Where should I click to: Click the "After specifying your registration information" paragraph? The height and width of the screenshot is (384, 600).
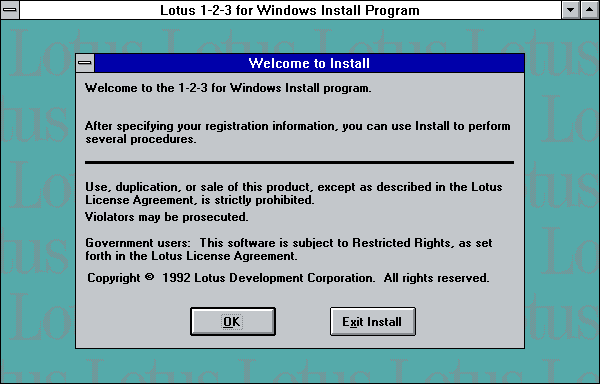pos(298,133)
